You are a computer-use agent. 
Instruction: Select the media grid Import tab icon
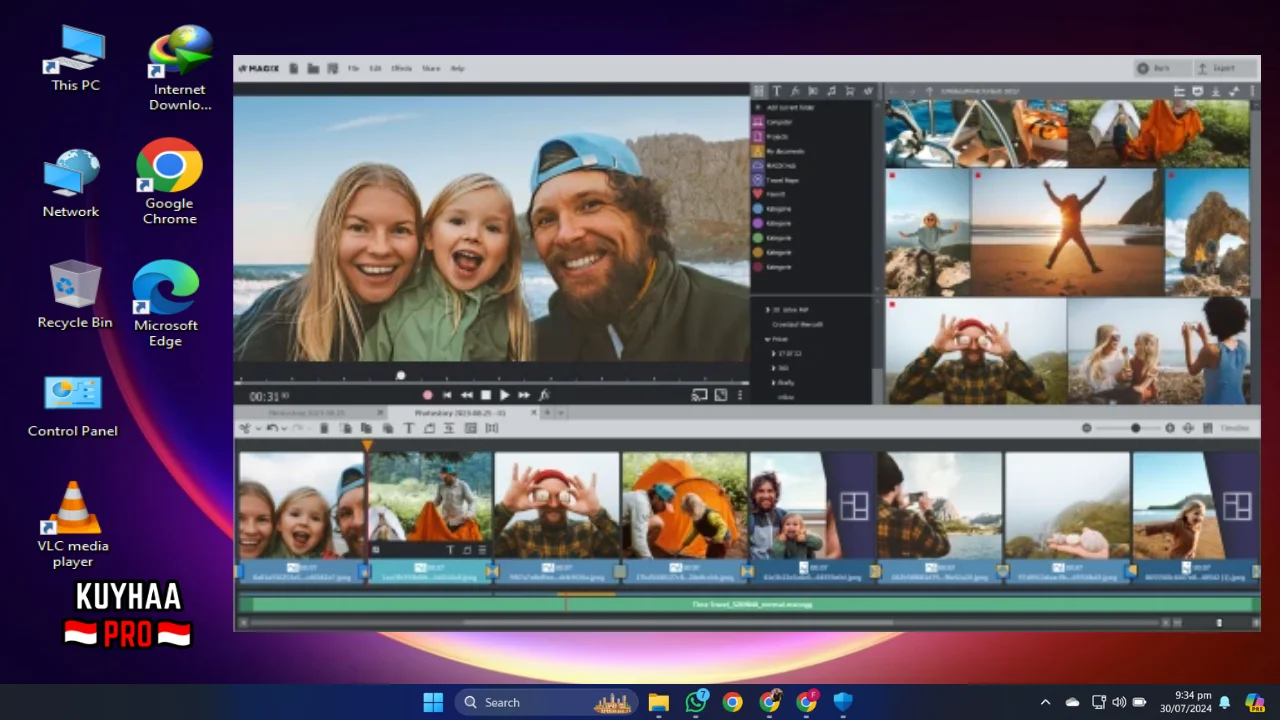(759, 91)
